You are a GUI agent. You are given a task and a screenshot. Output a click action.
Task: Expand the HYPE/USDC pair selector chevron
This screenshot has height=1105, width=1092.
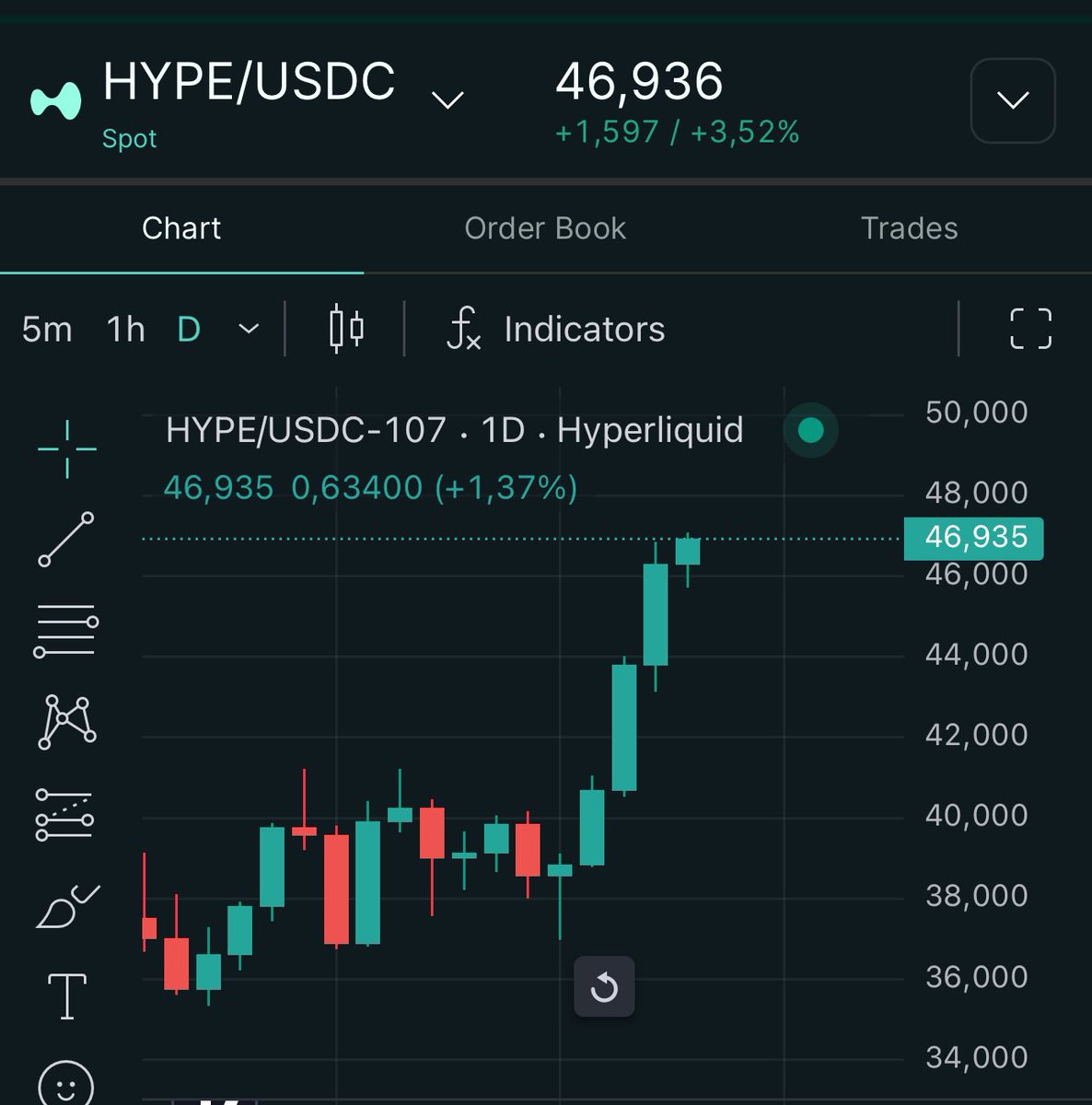tap(447, 99)
